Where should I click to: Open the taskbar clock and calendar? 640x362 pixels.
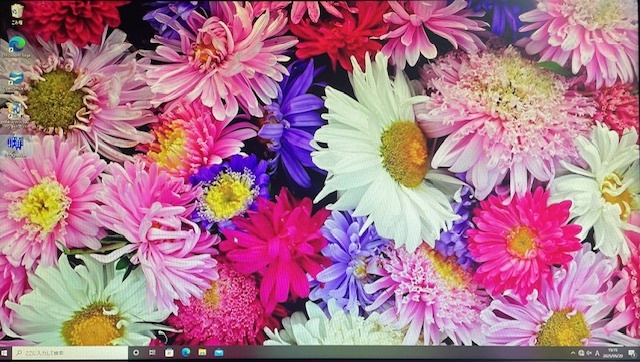(x=614, y=353)
